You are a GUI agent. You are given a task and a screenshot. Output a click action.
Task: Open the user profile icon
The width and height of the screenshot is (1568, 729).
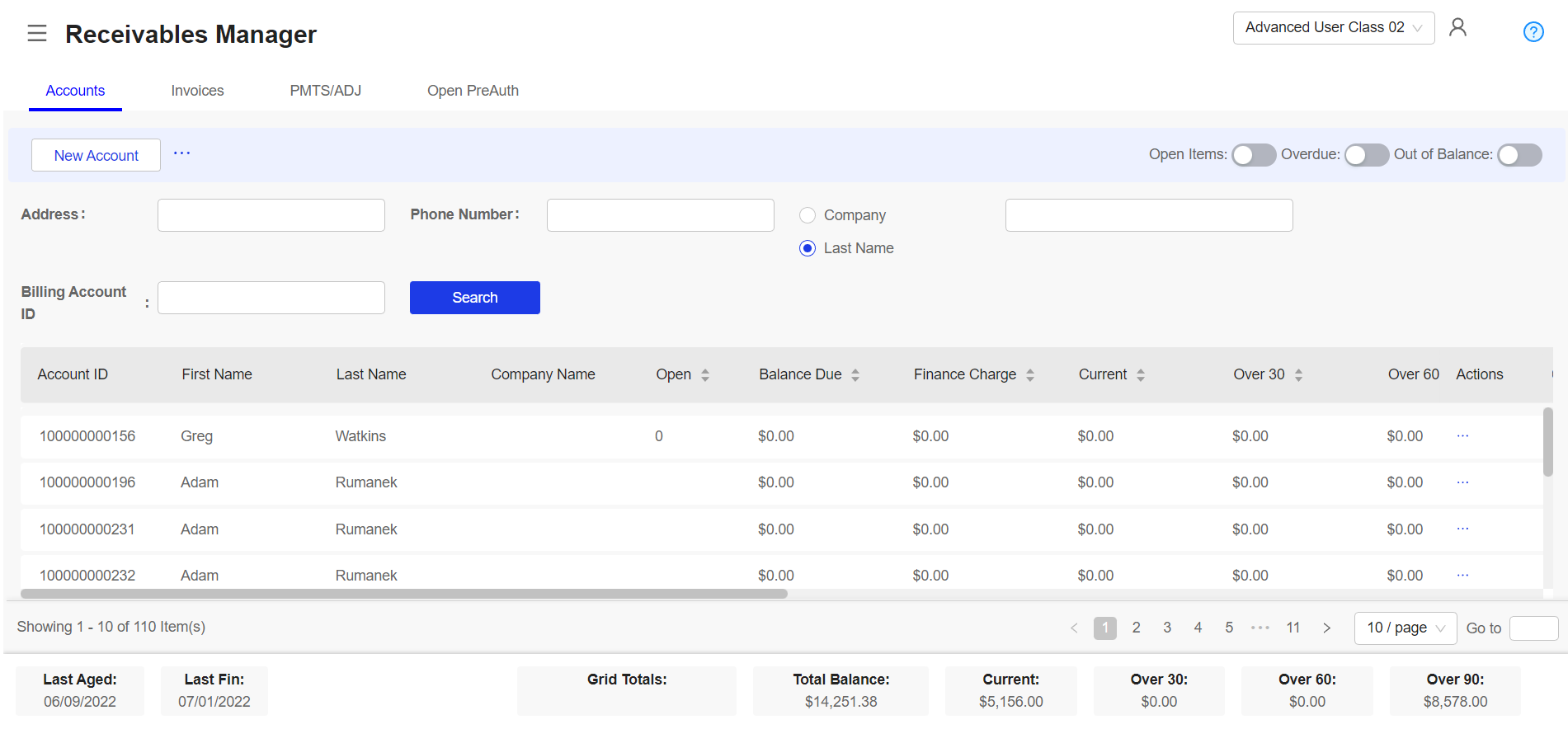[x=1457, y=28]
